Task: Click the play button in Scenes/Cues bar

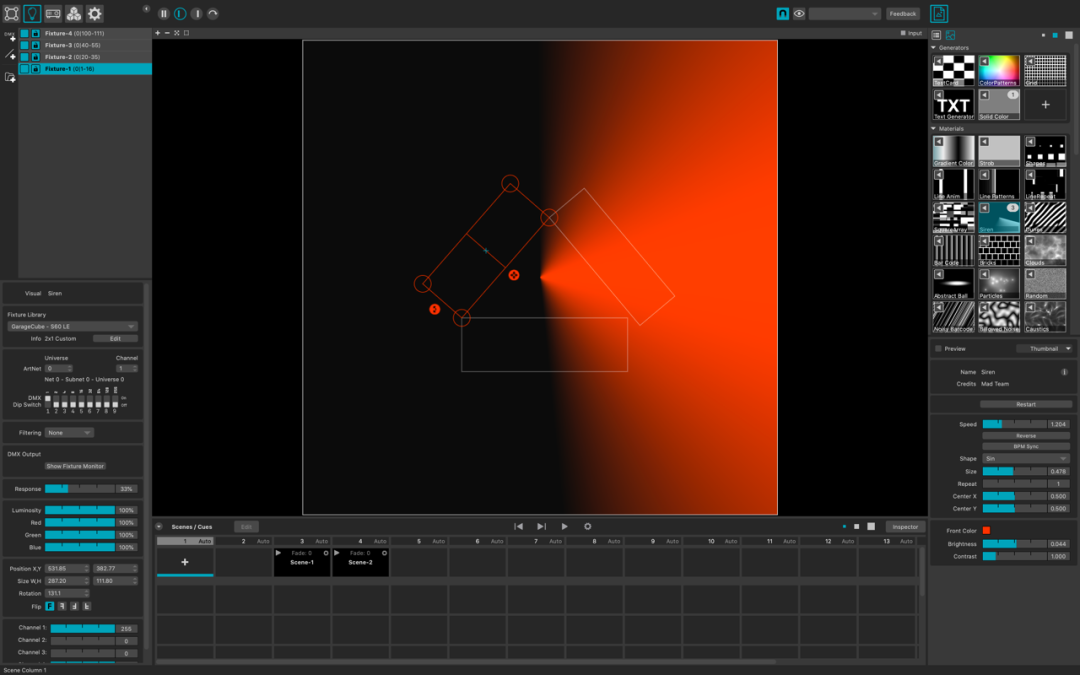Action: coord(565,526)
